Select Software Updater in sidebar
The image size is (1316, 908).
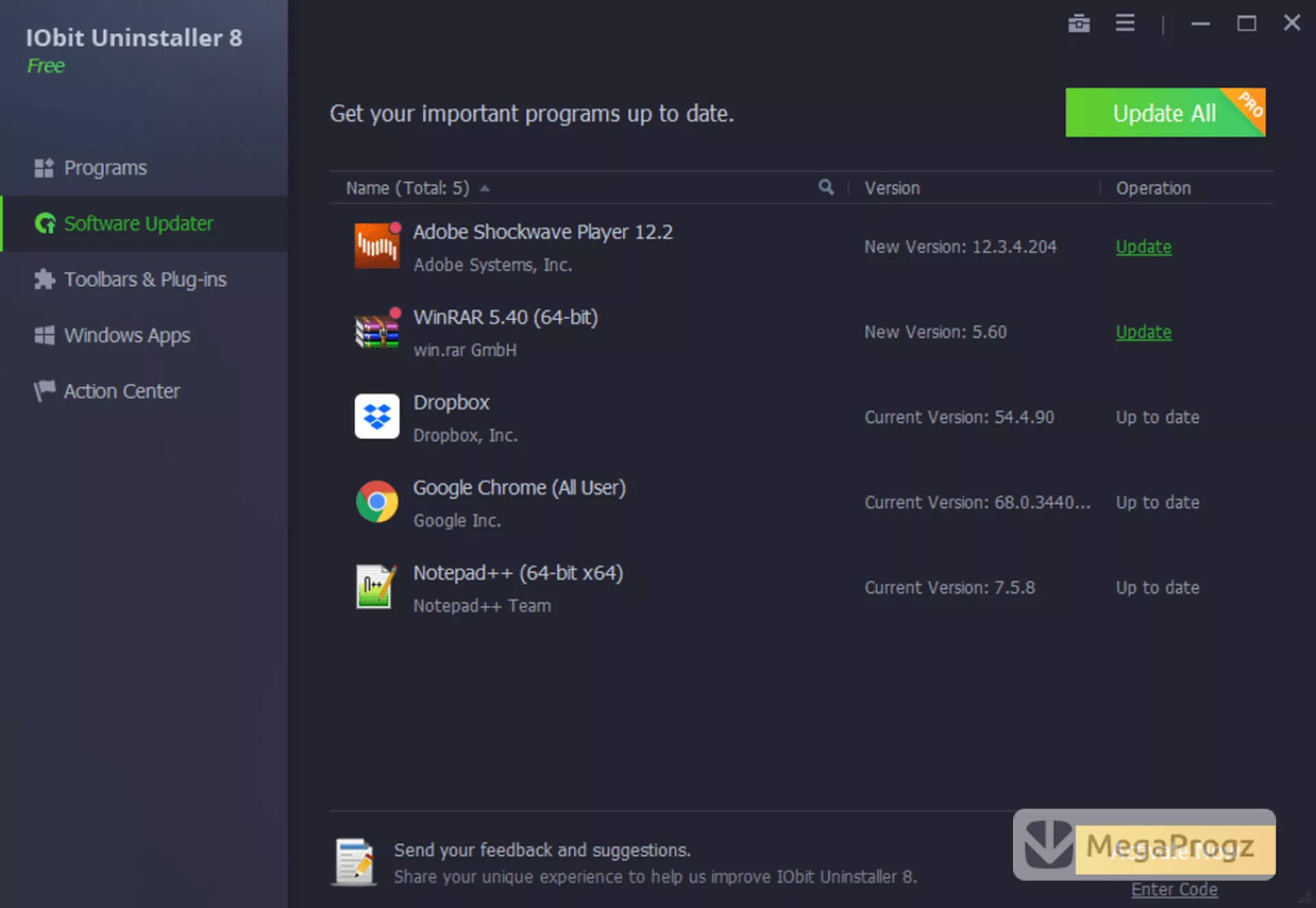pos(144,223)
